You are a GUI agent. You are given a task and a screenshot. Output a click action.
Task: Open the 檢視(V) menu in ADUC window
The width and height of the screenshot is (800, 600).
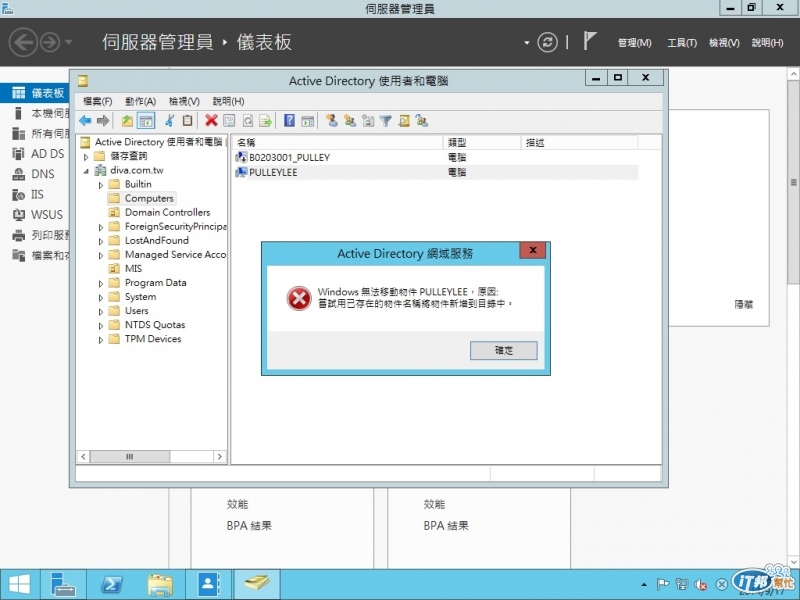(x=184, y=101)
